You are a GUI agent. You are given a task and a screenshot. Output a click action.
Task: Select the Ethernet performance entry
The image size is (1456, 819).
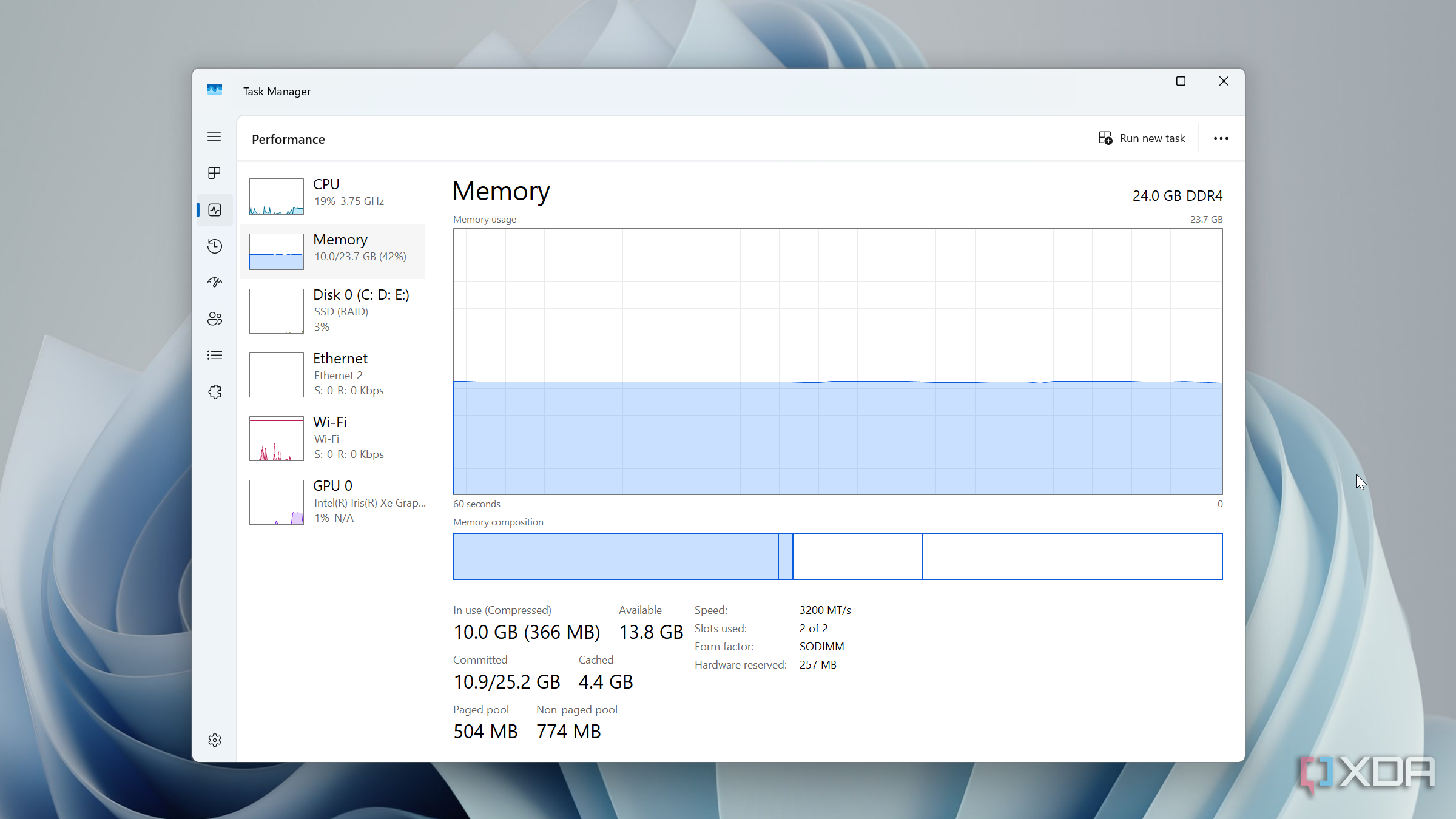(x=332, y=374)
